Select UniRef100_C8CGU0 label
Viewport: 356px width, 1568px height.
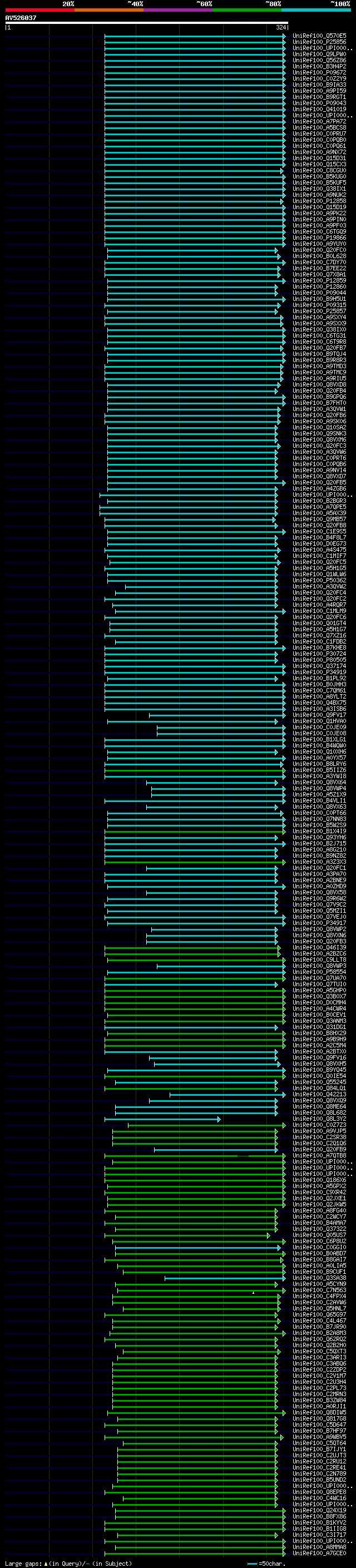coord(319,170)
